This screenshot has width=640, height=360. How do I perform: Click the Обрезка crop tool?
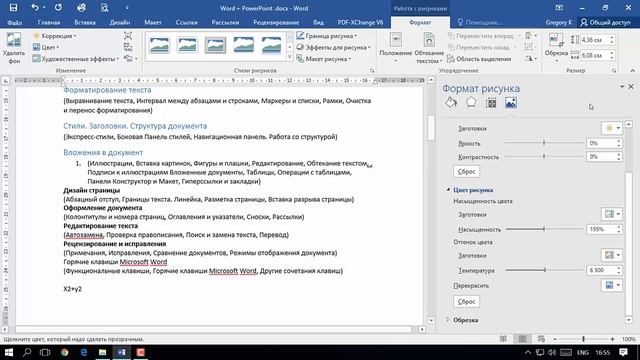pyautogui.click(x=556, y=48)
